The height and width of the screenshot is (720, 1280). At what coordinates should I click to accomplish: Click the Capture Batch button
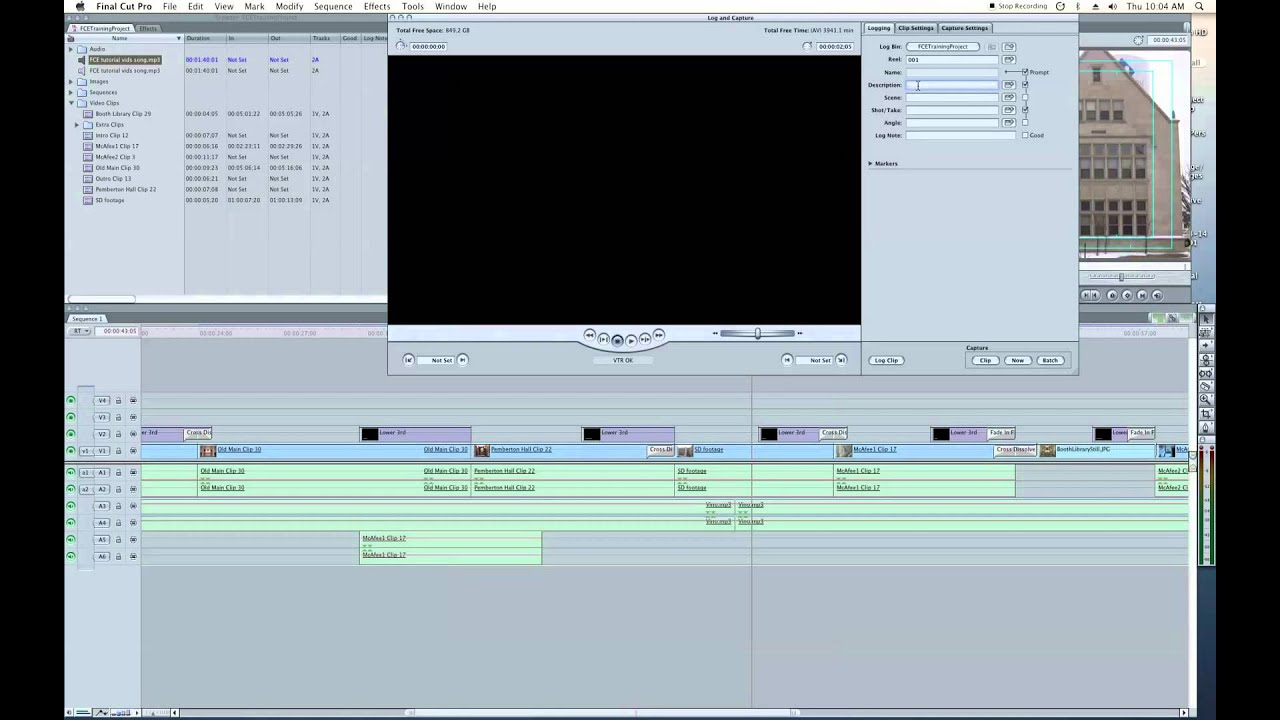click(x=1050, y=360)
